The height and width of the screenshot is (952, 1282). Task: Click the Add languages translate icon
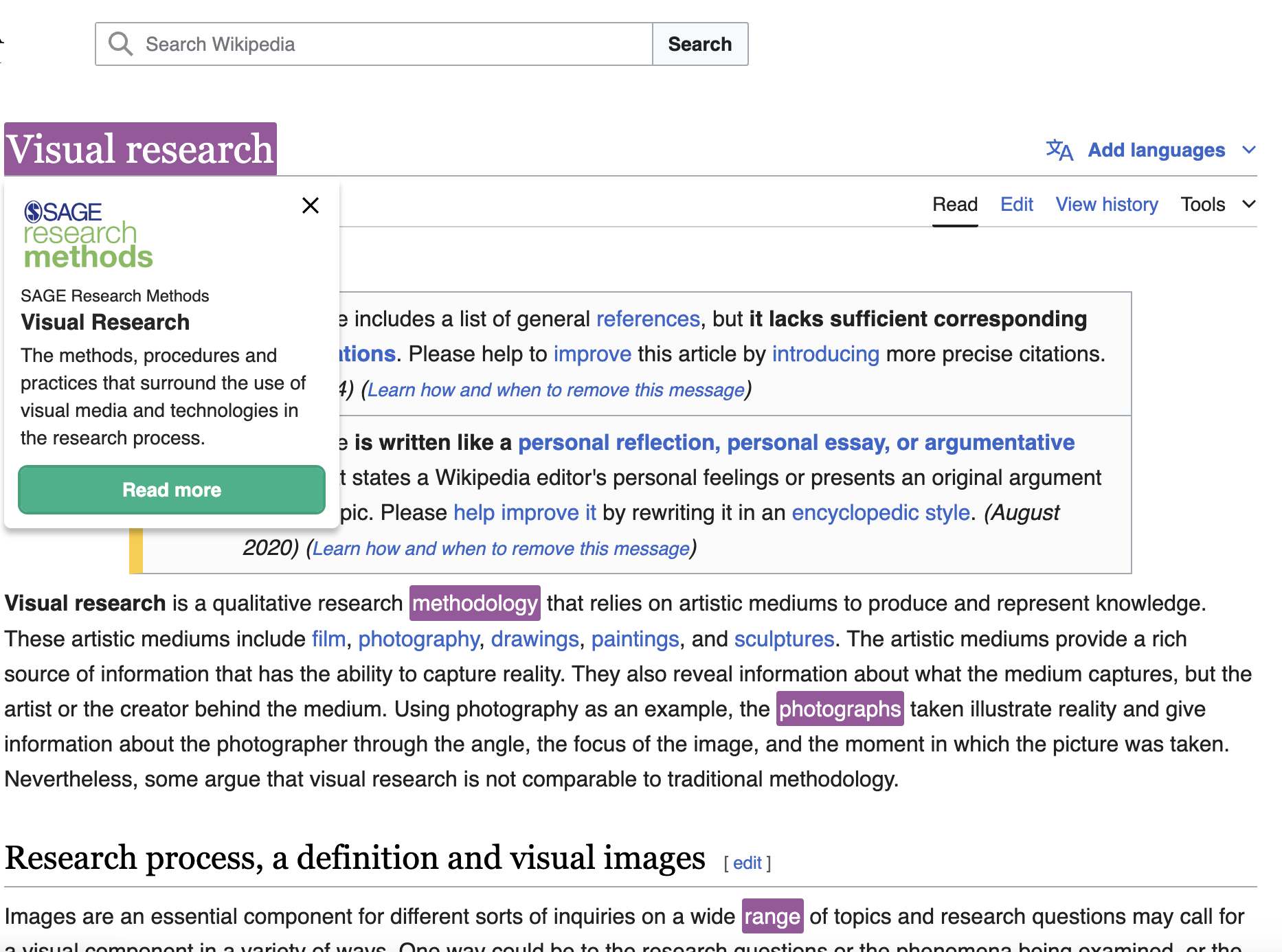(1059, 150)
